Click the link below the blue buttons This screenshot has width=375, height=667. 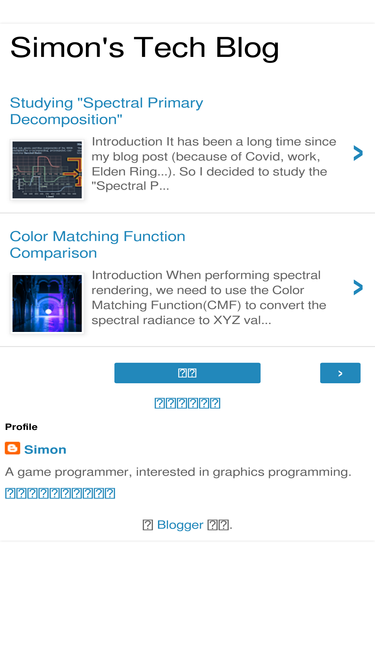point(187,403)
